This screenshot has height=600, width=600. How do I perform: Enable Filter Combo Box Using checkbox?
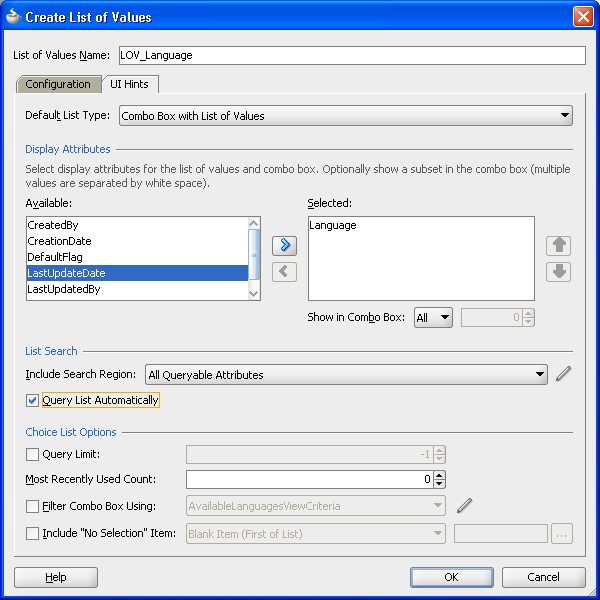coord(34,506)
